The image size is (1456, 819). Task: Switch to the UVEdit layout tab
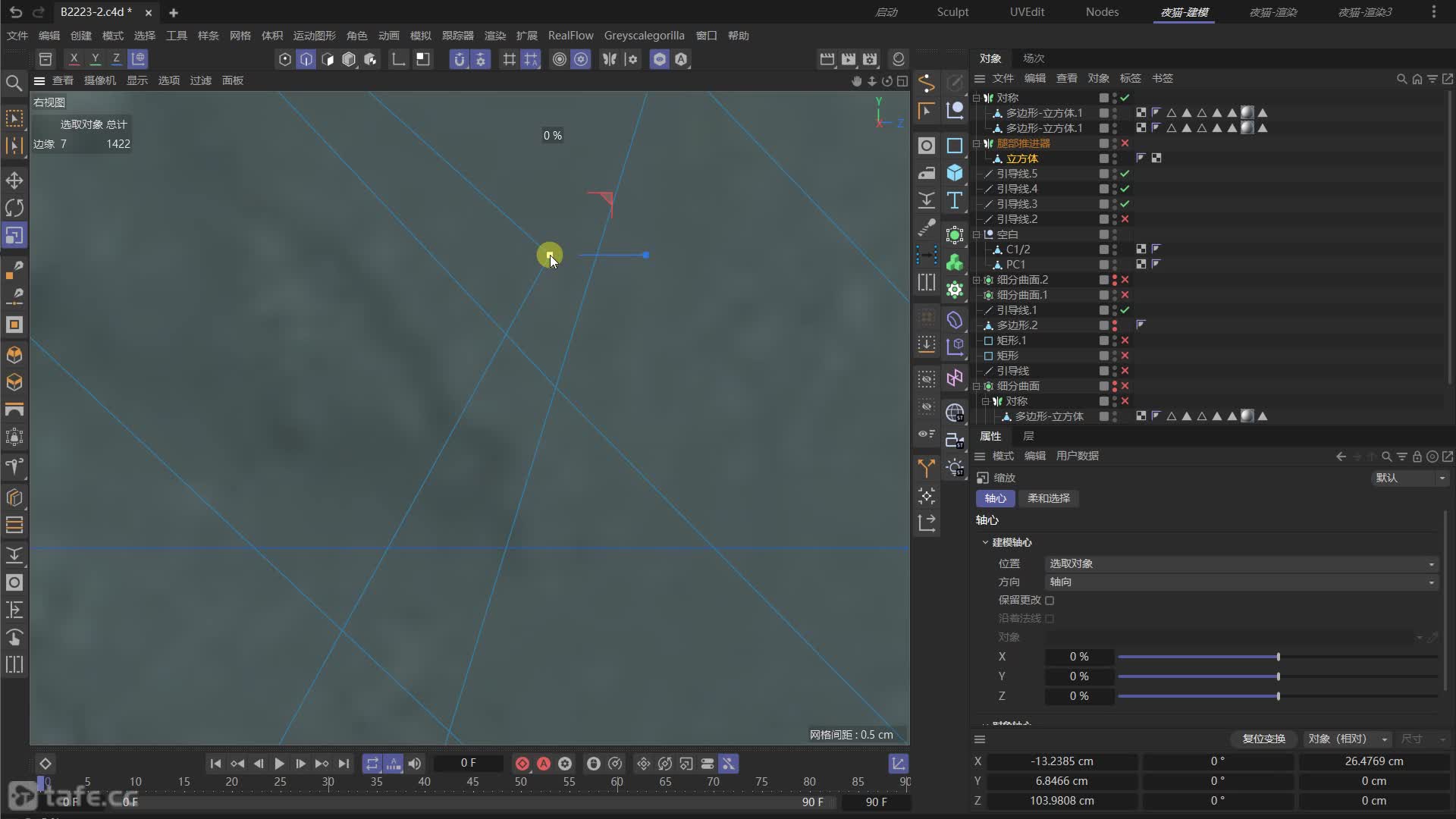(1027, 12)
